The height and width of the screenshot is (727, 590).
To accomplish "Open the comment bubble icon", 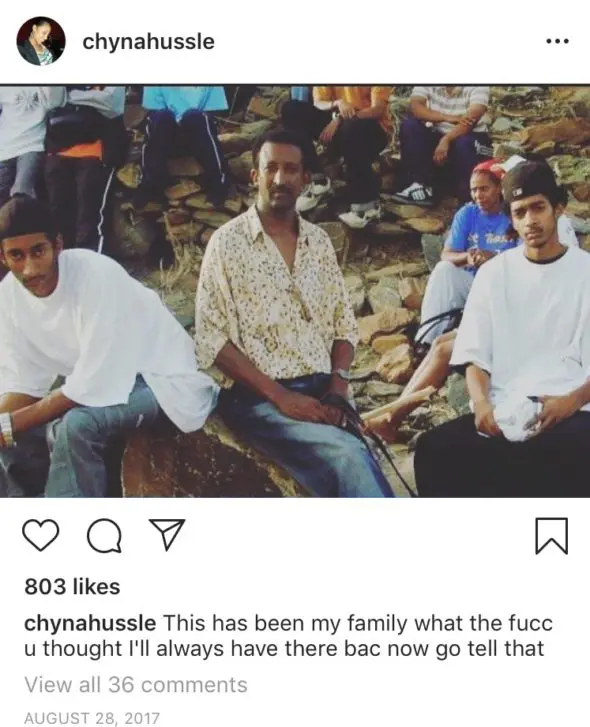I will click(x=104, y=536).
